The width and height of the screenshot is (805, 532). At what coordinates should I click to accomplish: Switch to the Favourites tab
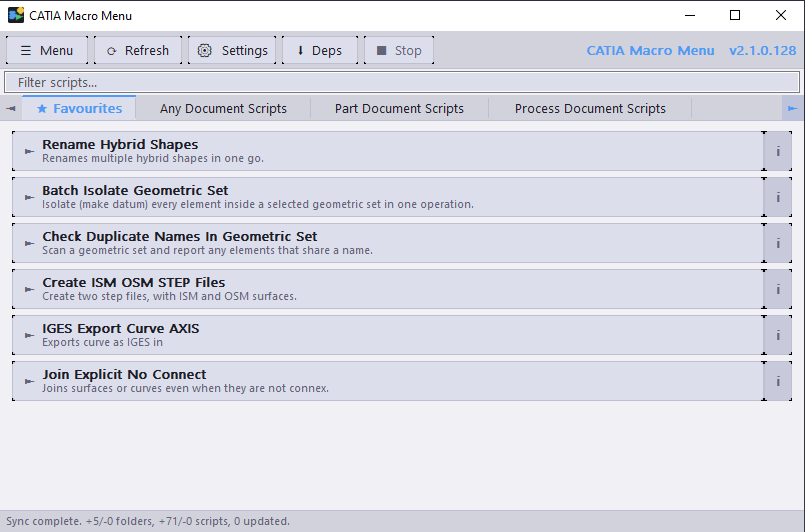pyautogui.click(x=79, y=108)
